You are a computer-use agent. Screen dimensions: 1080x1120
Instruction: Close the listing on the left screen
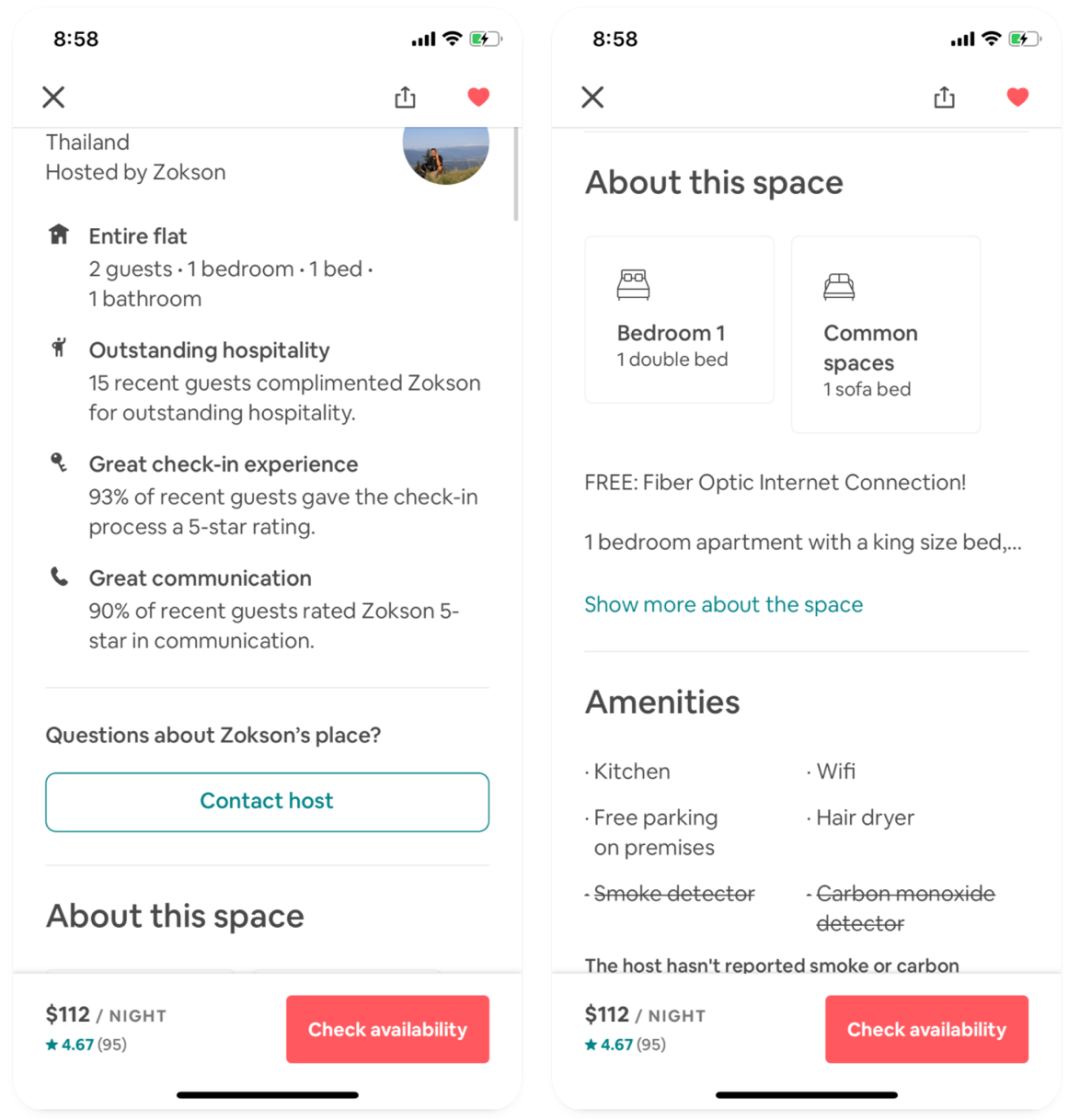point(53,97)
